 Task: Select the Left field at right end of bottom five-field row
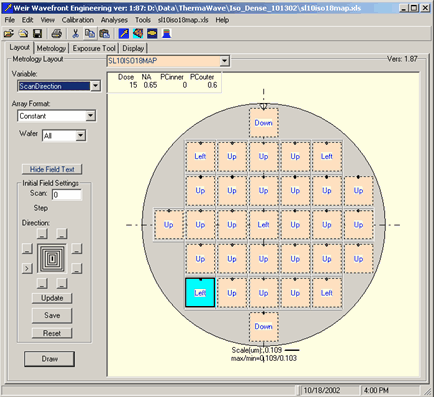(x=327, y=293)
